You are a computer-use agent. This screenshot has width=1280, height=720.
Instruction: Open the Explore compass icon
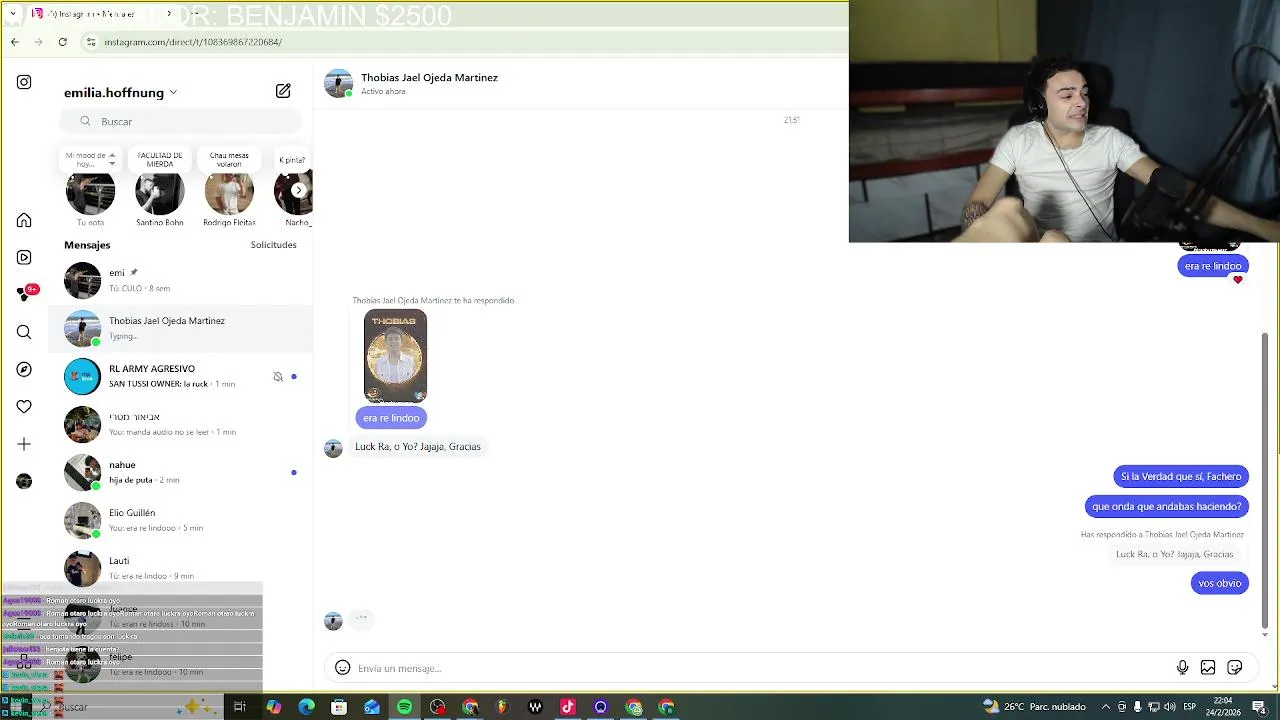(24, 369)
